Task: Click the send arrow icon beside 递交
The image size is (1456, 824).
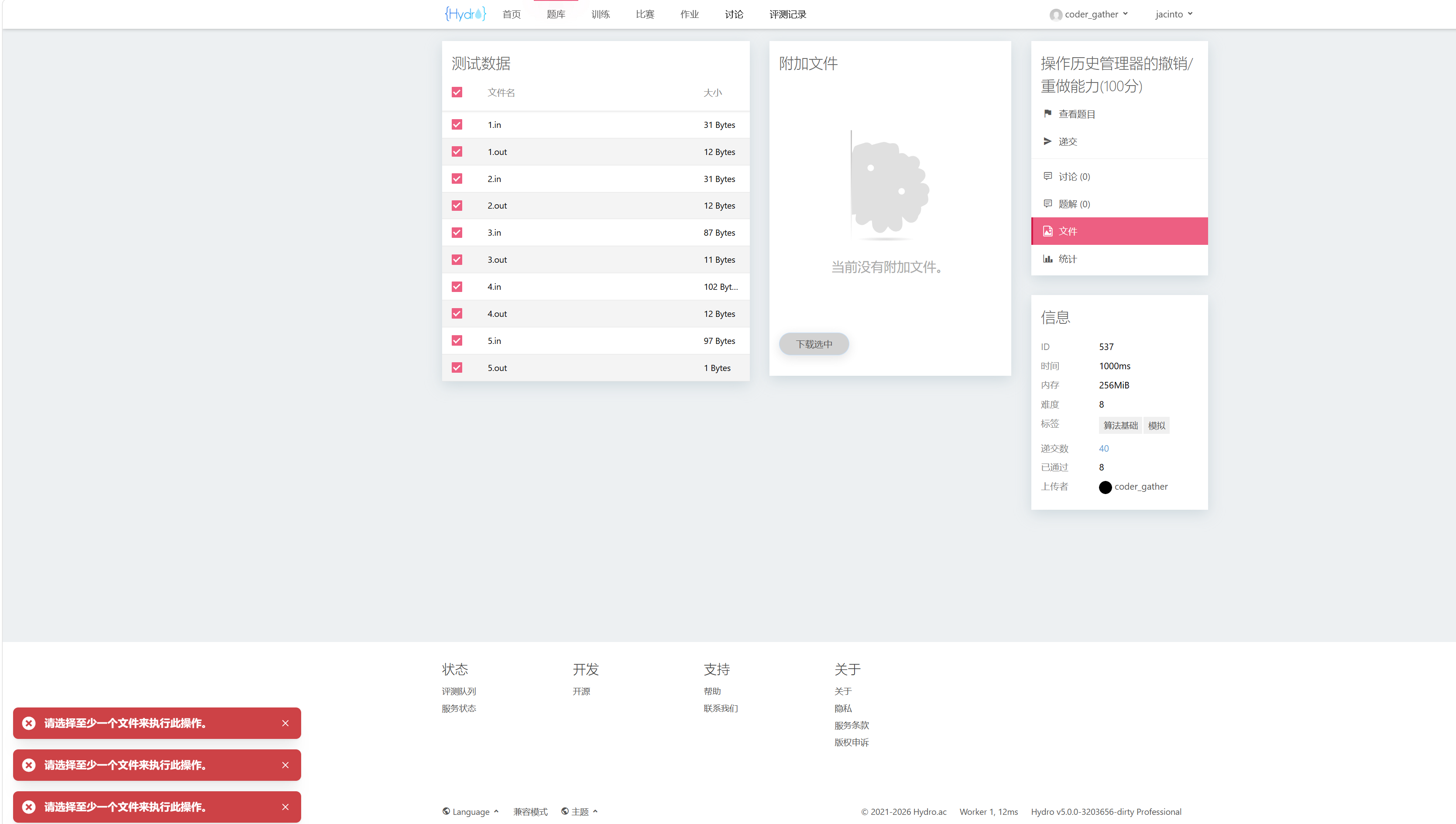Action: [1047, 141]
